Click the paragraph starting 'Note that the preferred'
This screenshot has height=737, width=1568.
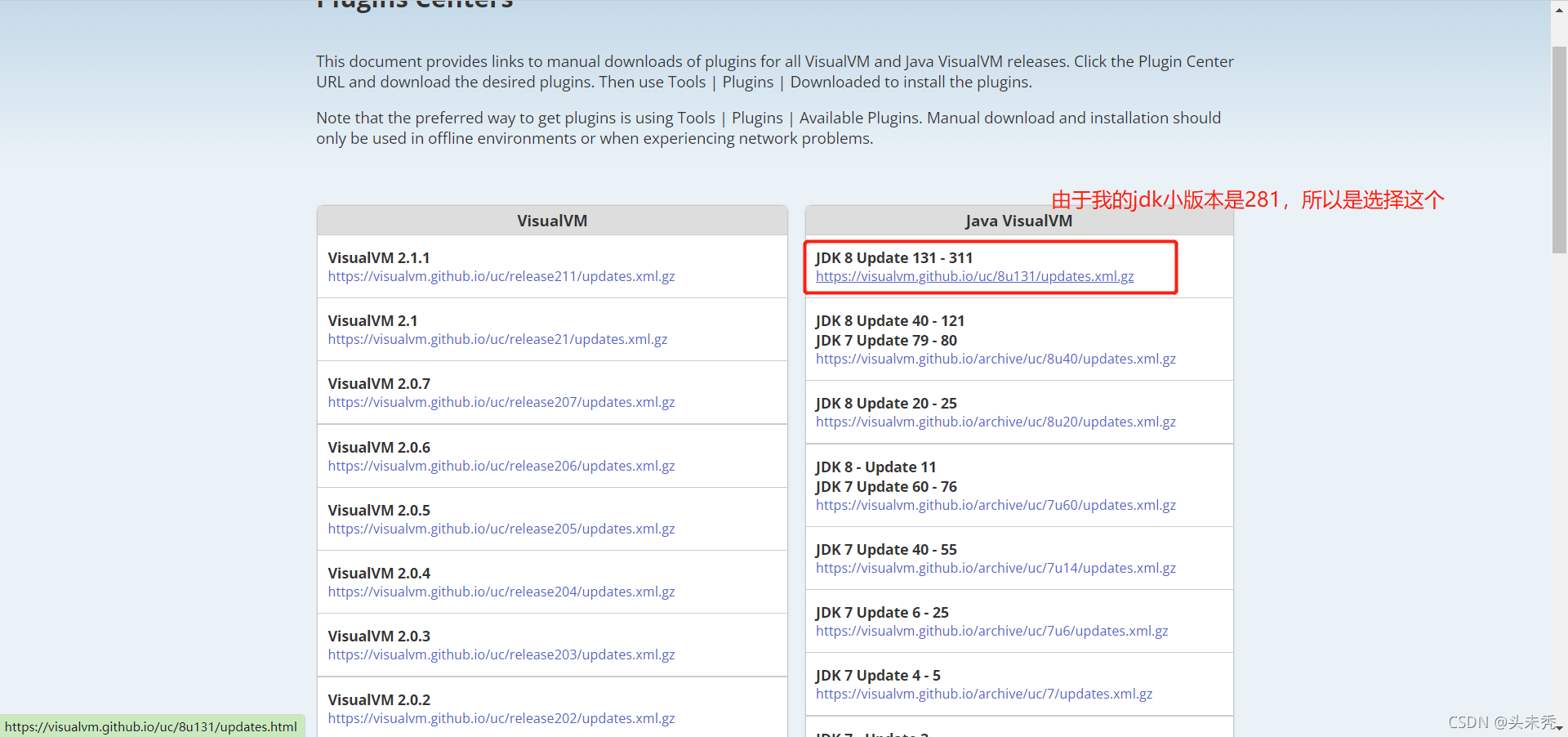pos(768,128)
